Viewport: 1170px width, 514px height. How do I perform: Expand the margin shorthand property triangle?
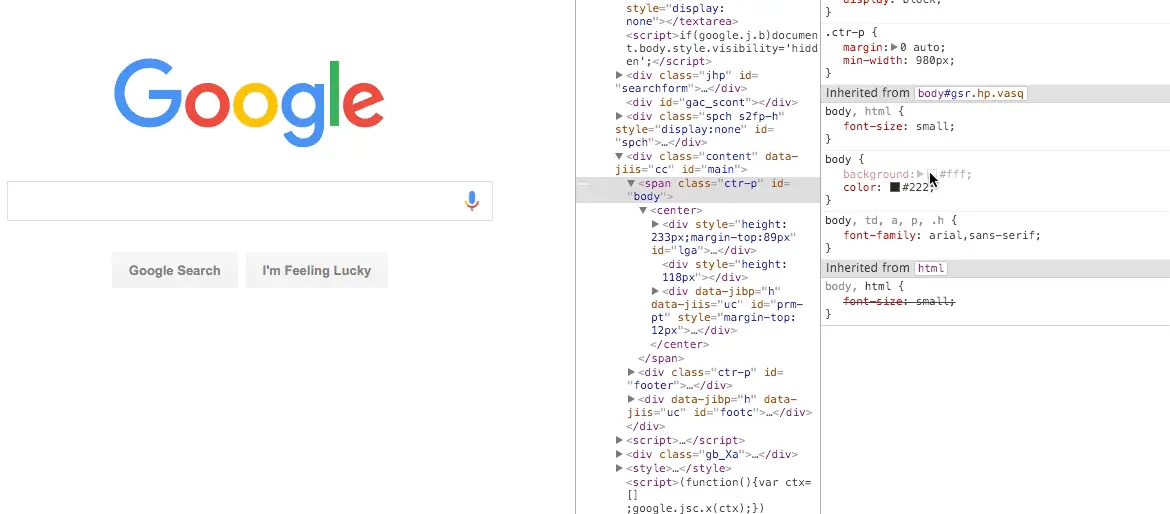pyautogui.click(x=895, y=47)
